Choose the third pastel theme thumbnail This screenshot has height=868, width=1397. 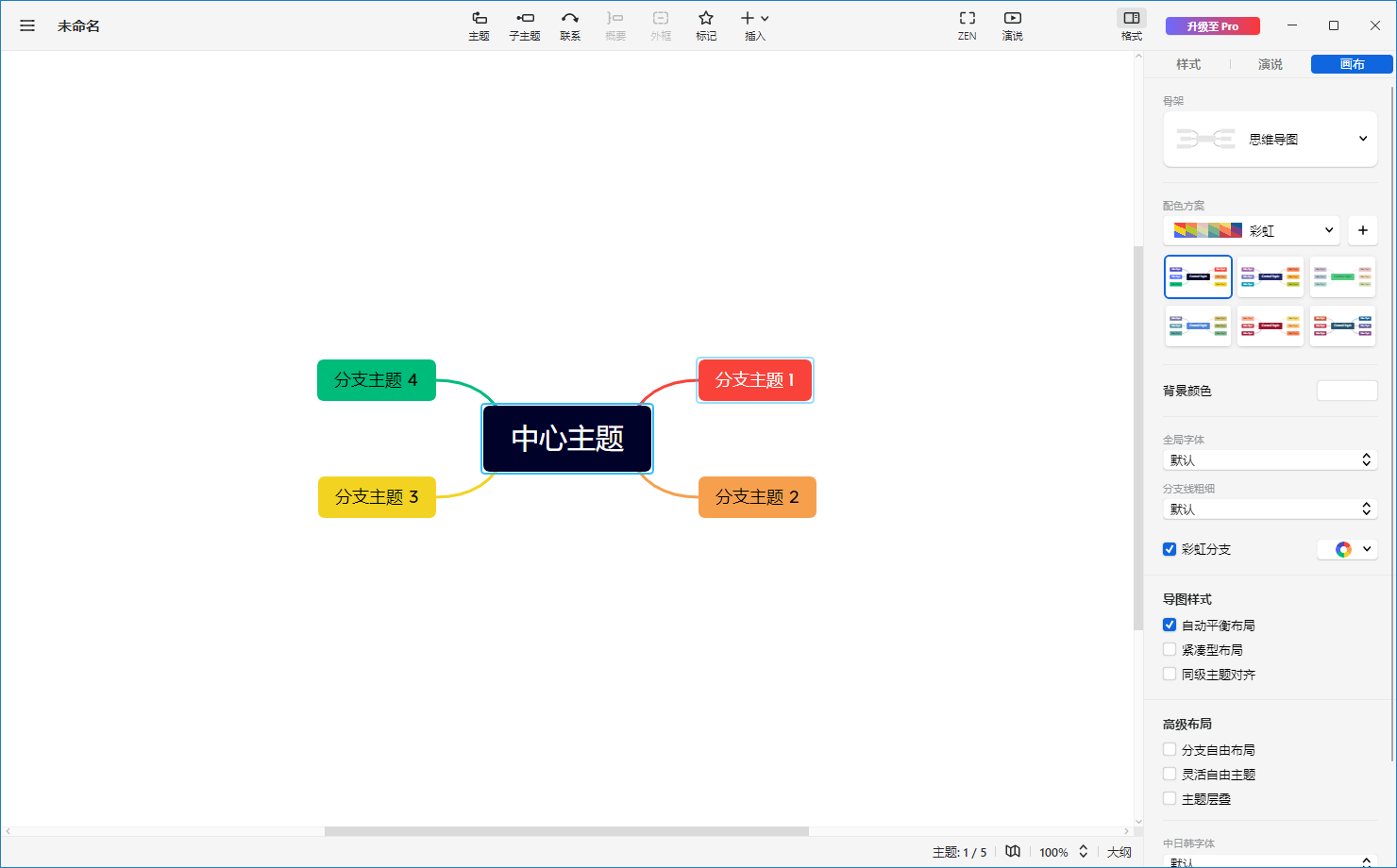tap(1342, 276)
